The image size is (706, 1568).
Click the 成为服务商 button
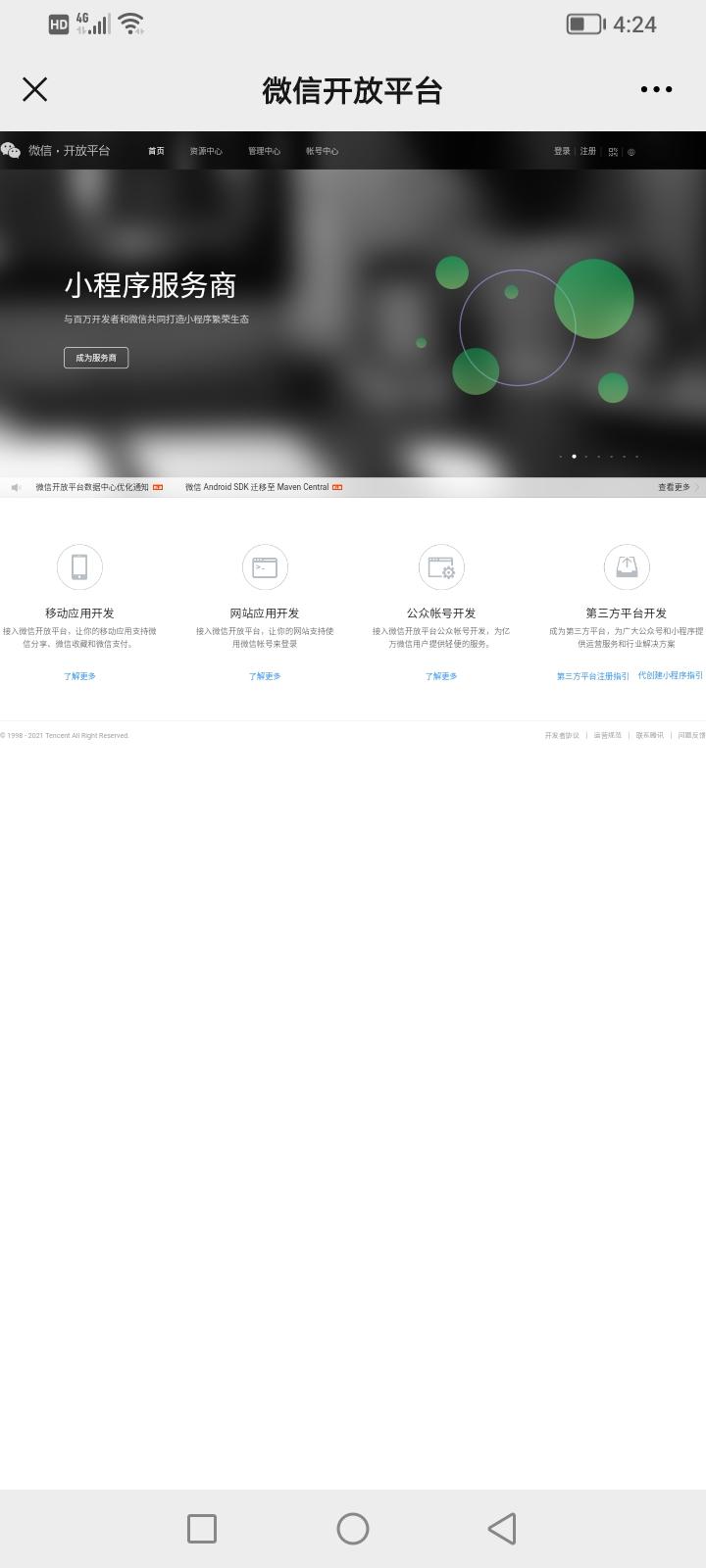click(96, 358)
